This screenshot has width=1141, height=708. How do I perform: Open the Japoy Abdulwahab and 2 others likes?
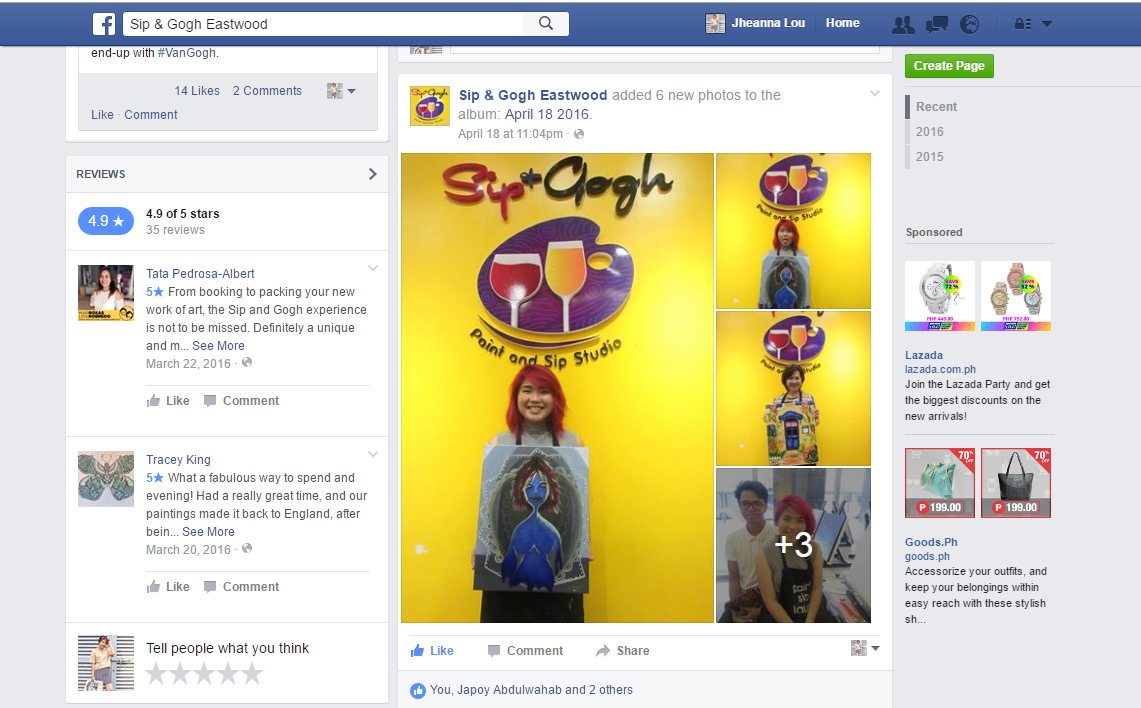(x=531, y=690)
